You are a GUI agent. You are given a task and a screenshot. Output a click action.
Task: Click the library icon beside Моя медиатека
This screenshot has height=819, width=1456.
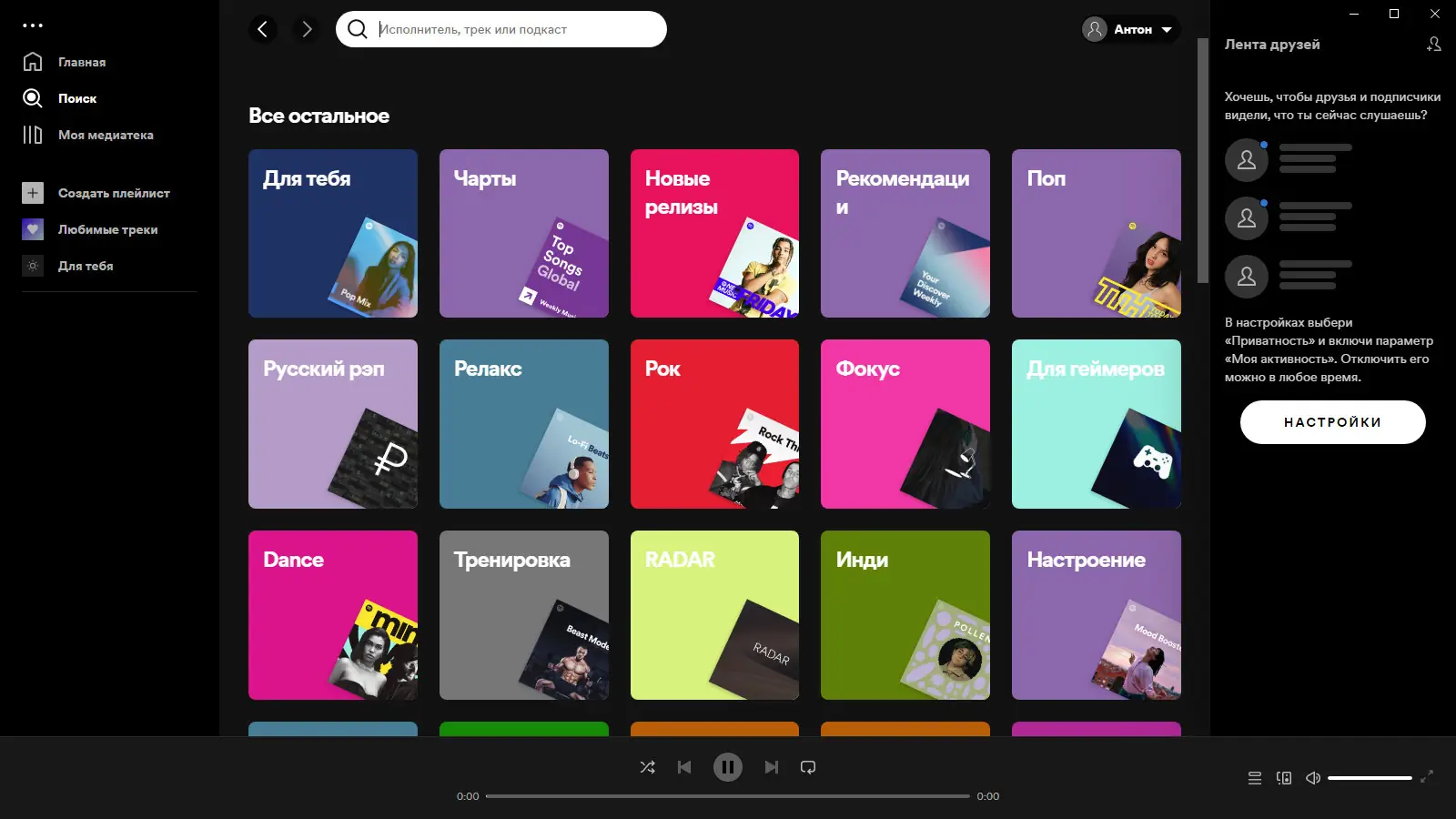click(x=33, y=135)
